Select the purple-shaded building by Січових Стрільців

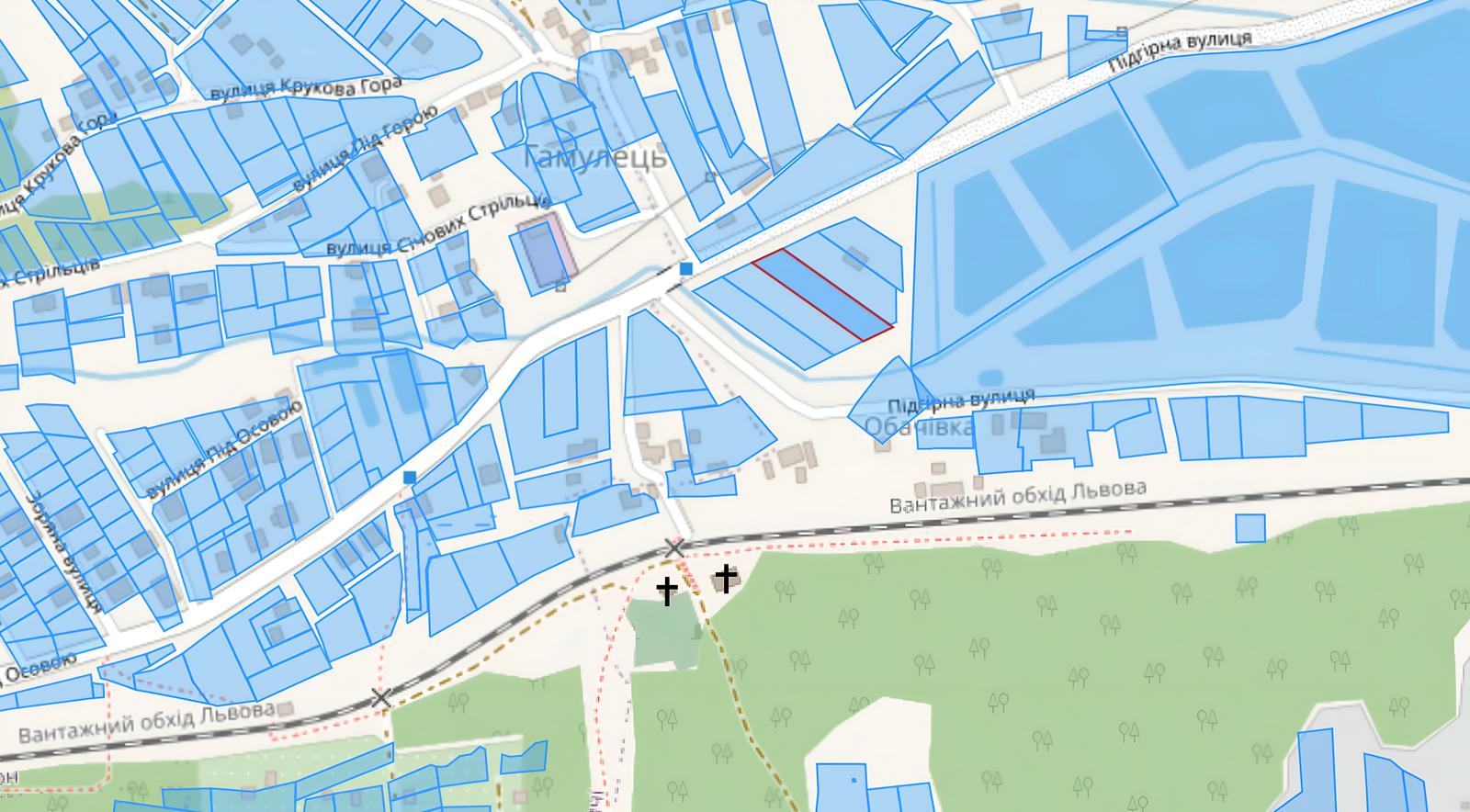(x=547, y=254)
